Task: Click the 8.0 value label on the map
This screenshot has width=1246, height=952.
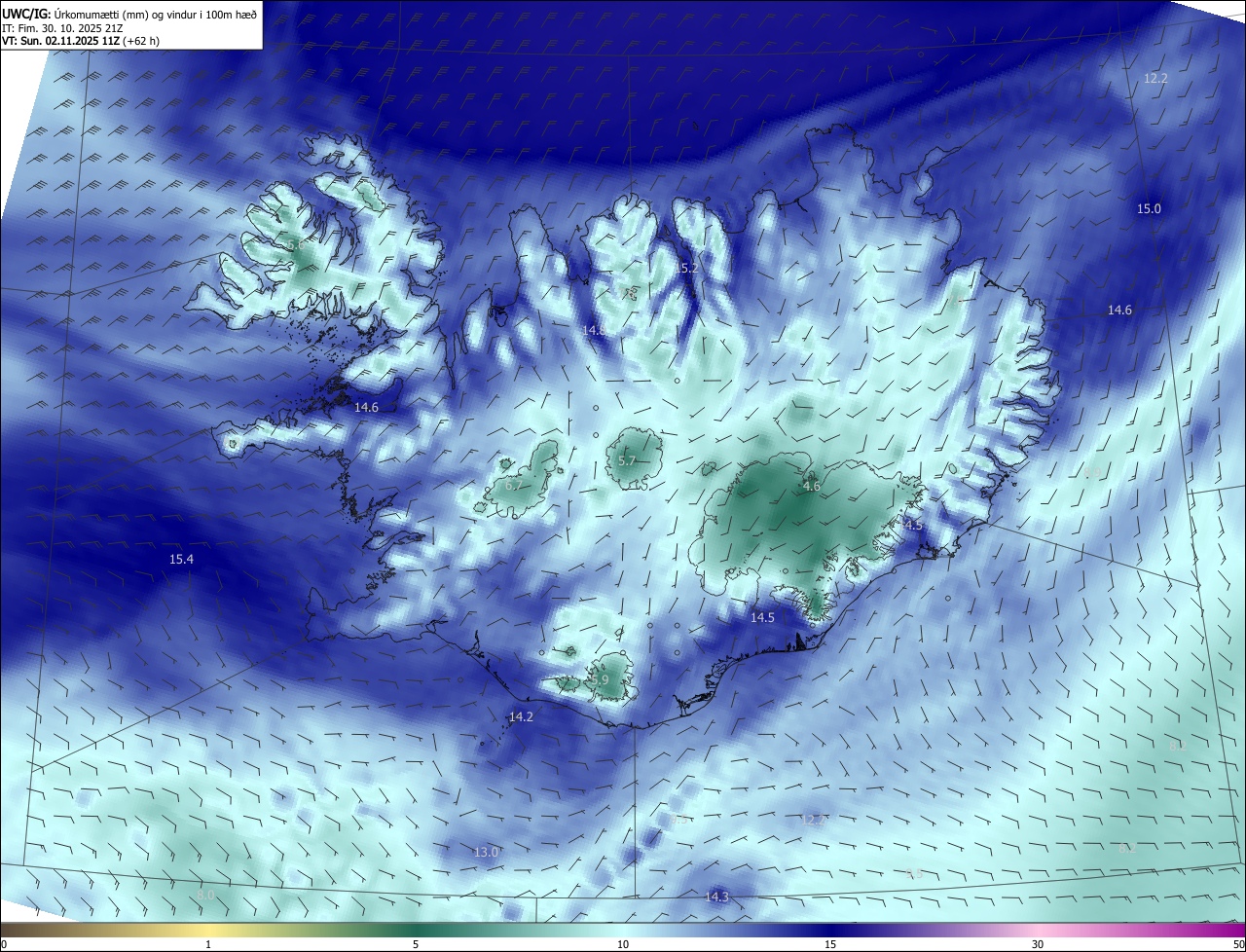Action: click(x=204, y=895)
